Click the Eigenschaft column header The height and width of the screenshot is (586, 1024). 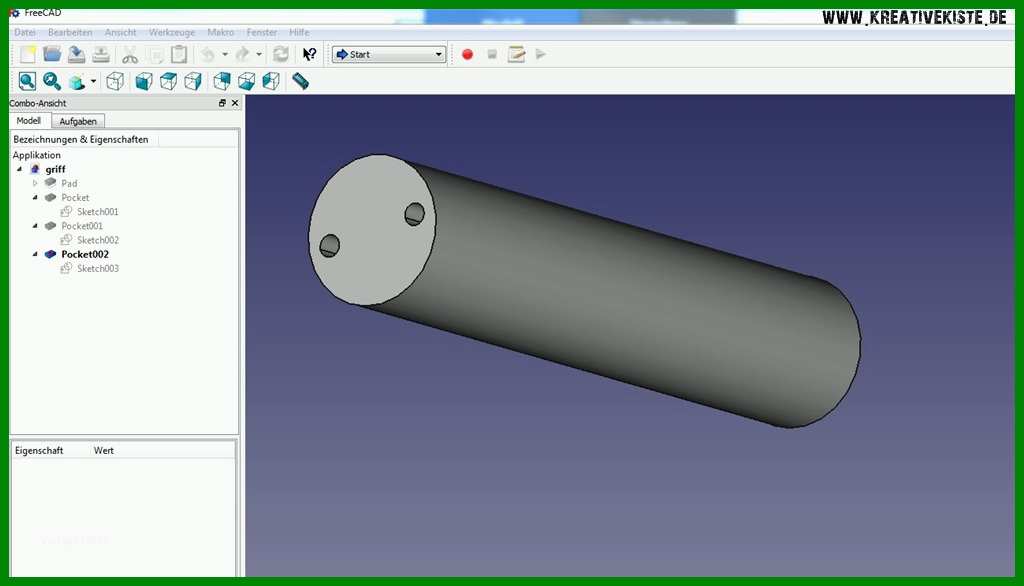[x=39, y=451]
